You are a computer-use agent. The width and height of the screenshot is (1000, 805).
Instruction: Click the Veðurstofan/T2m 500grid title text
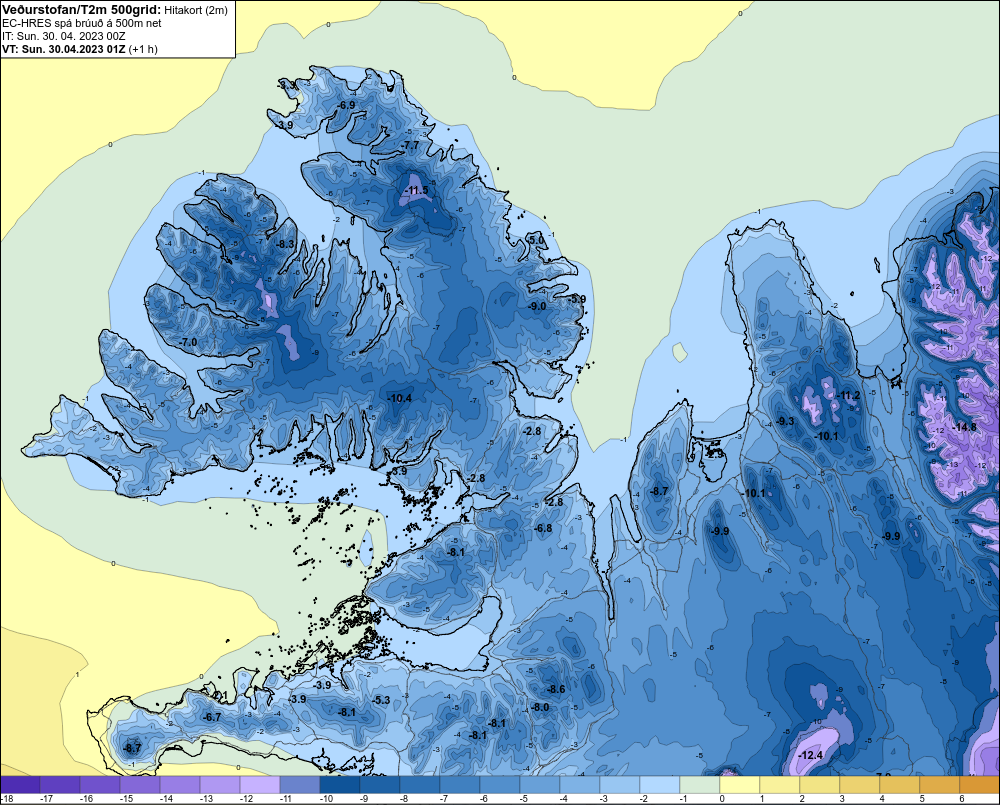coord(81,10)
